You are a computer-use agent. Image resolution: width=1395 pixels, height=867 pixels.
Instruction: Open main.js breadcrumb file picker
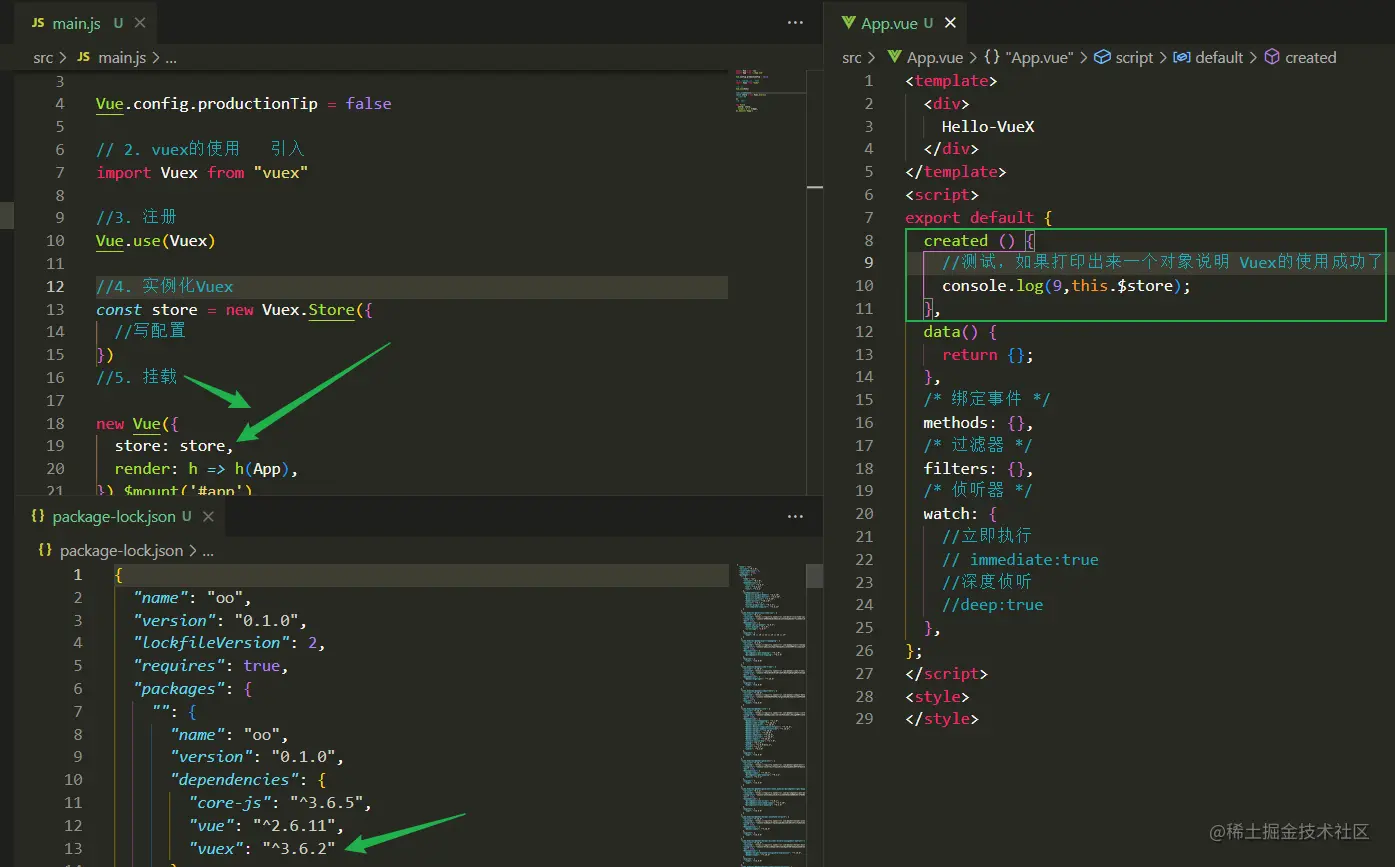click(122, 58)
